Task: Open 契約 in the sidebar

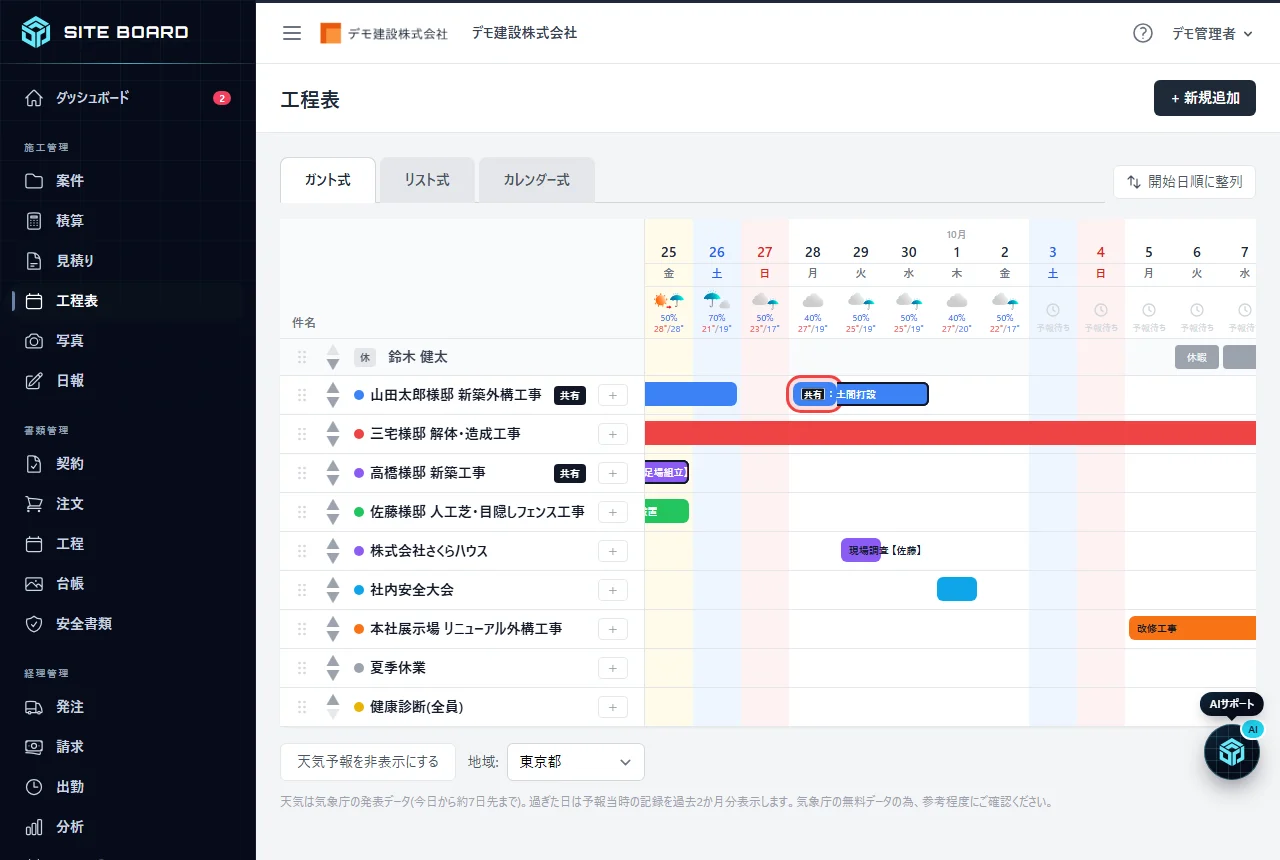Action: coord(128,464)
